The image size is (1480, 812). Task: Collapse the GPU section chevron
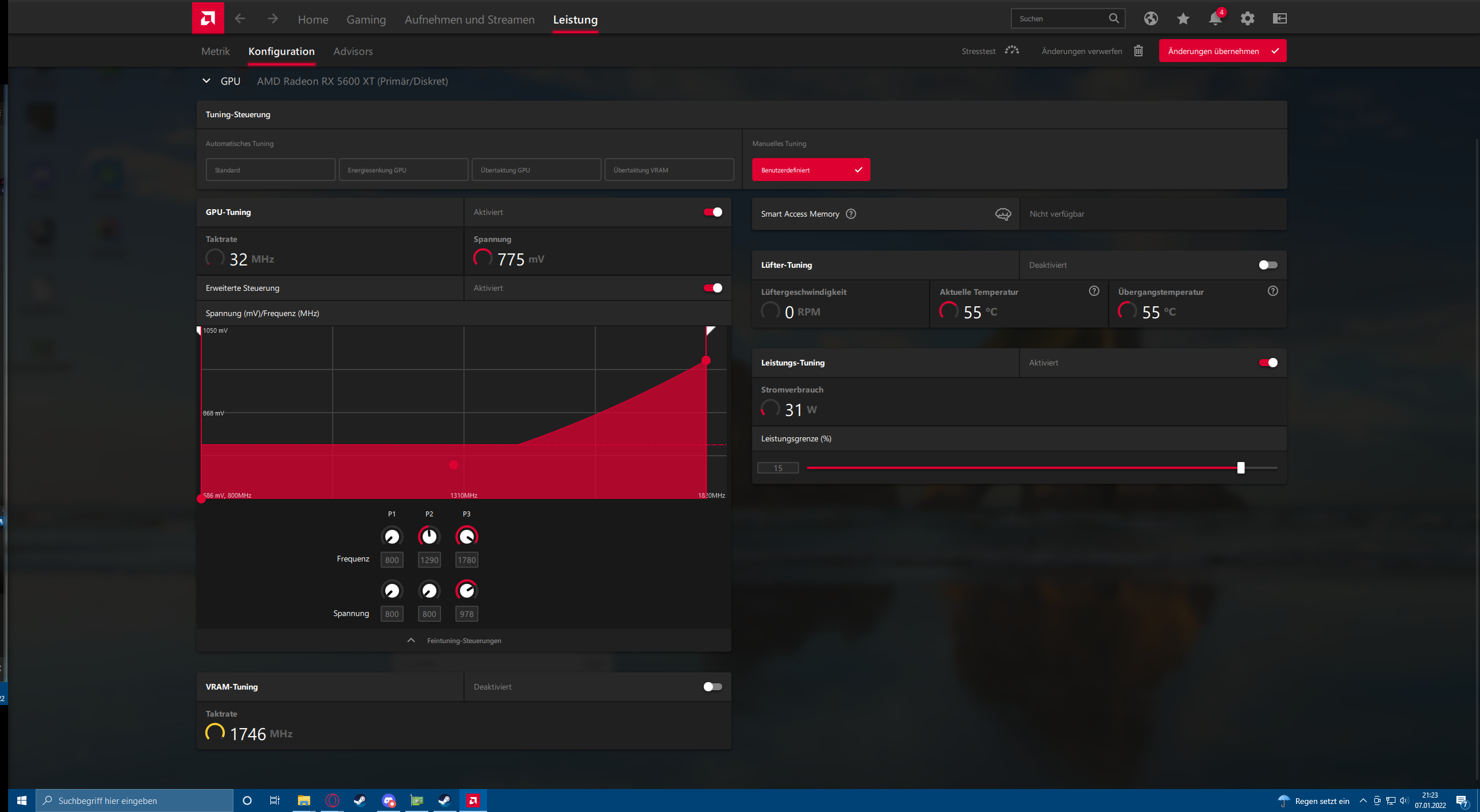pos(206,81)
